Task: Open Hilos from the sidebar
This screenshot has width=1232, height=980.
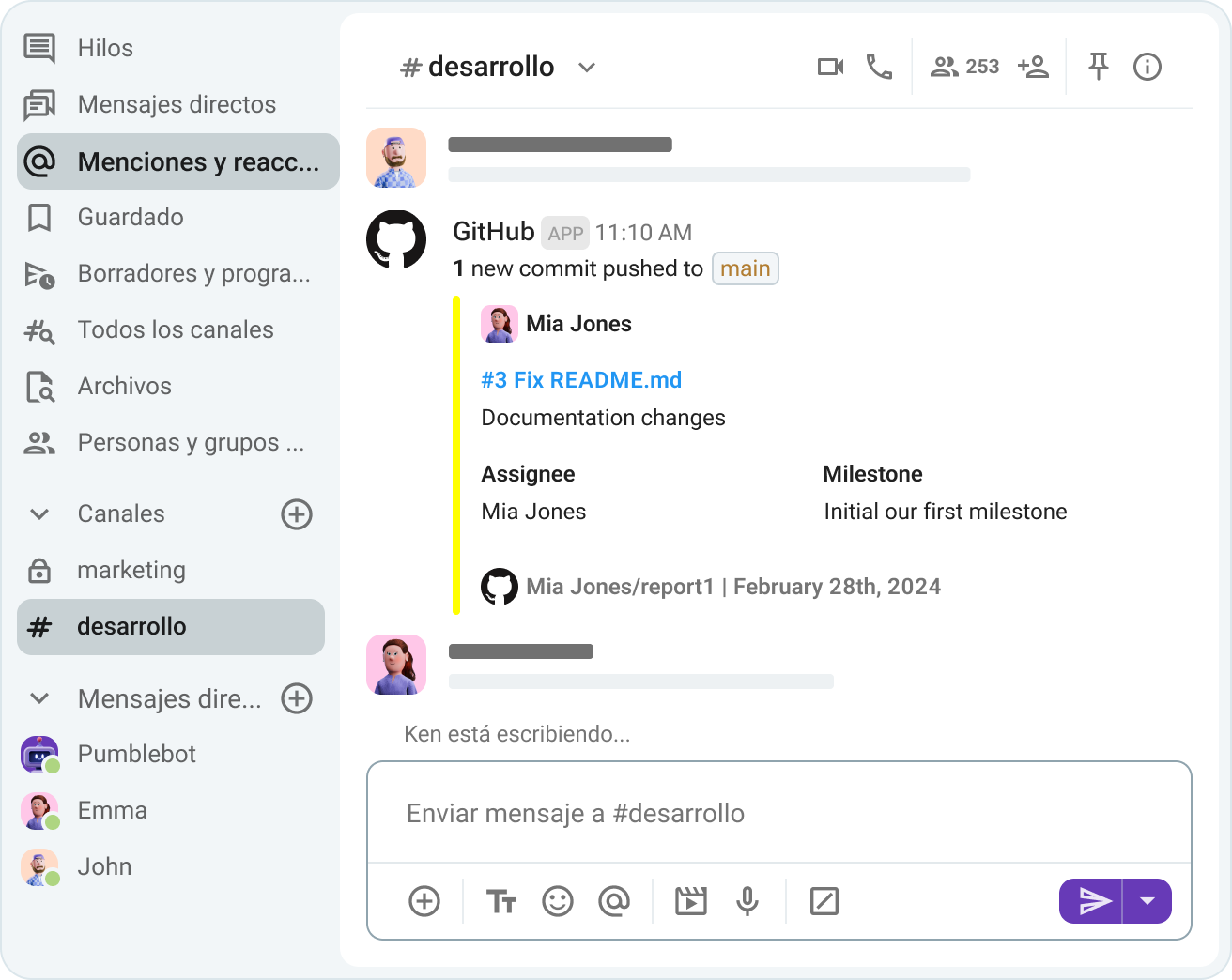Action: click(105, 48)
